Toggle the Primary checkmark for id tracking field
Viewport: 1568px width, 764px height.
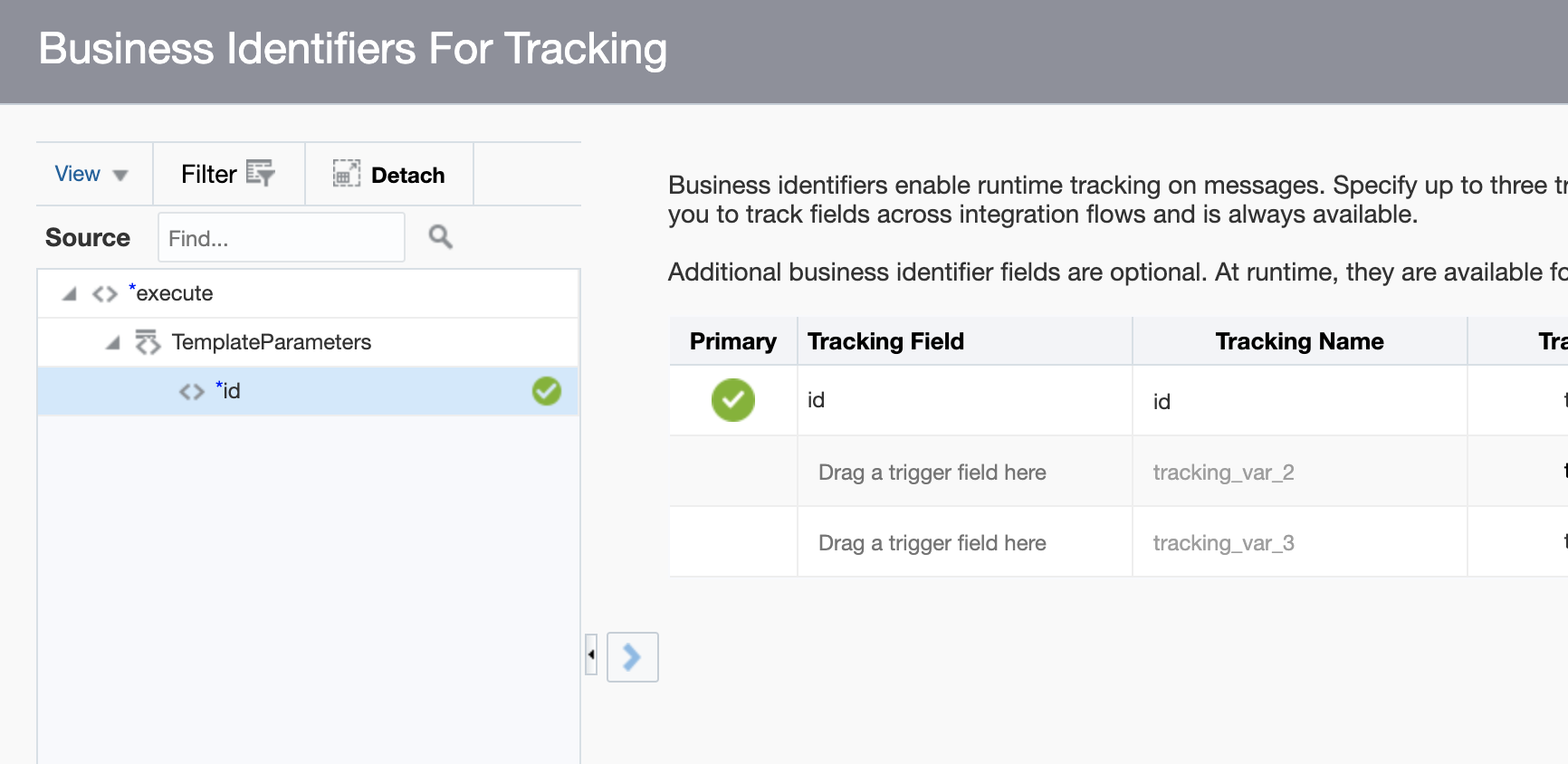(x=732, y=400)
